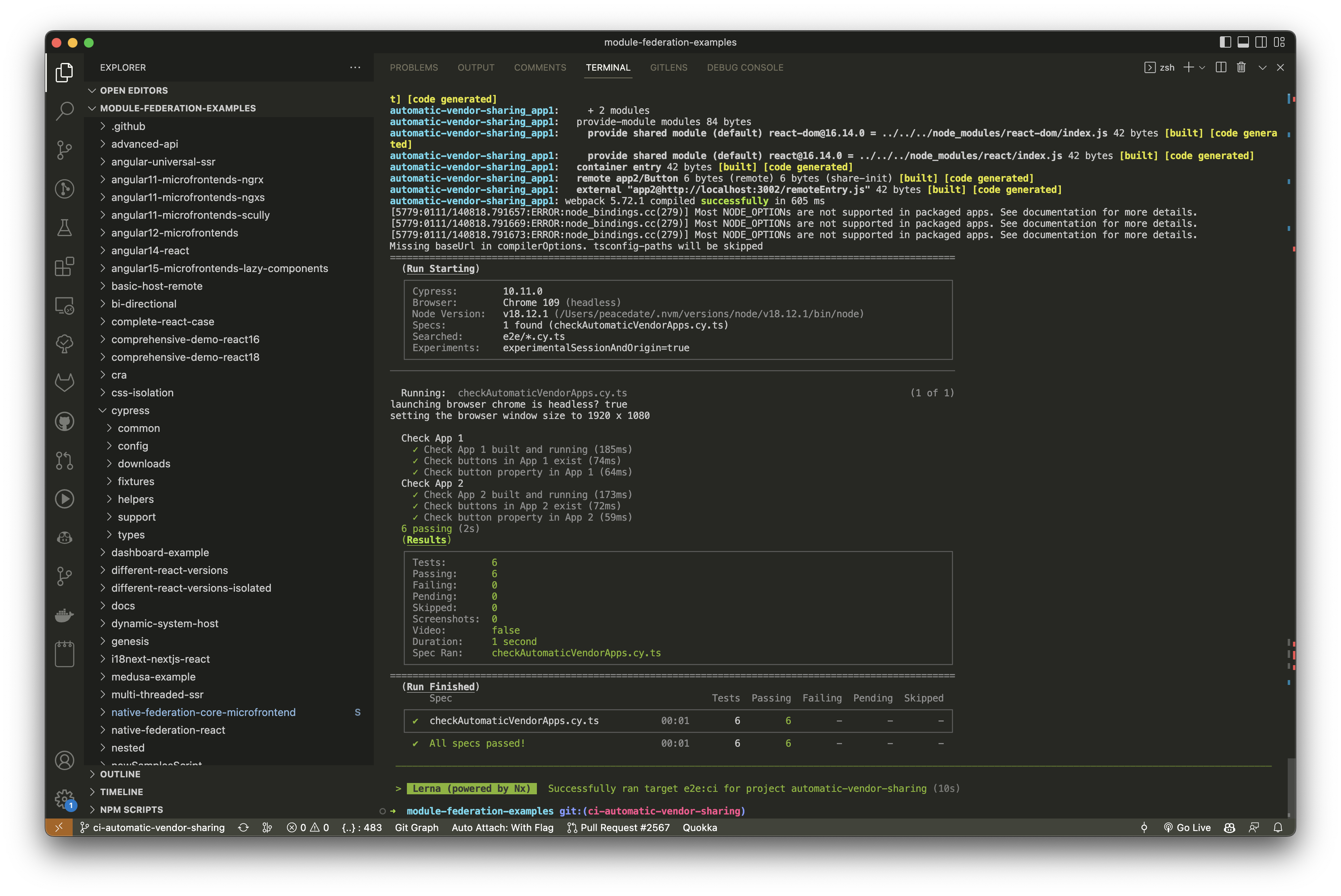1341x896 pixels.
Task: Open the live play circle icon view
Action: point(65,499)
